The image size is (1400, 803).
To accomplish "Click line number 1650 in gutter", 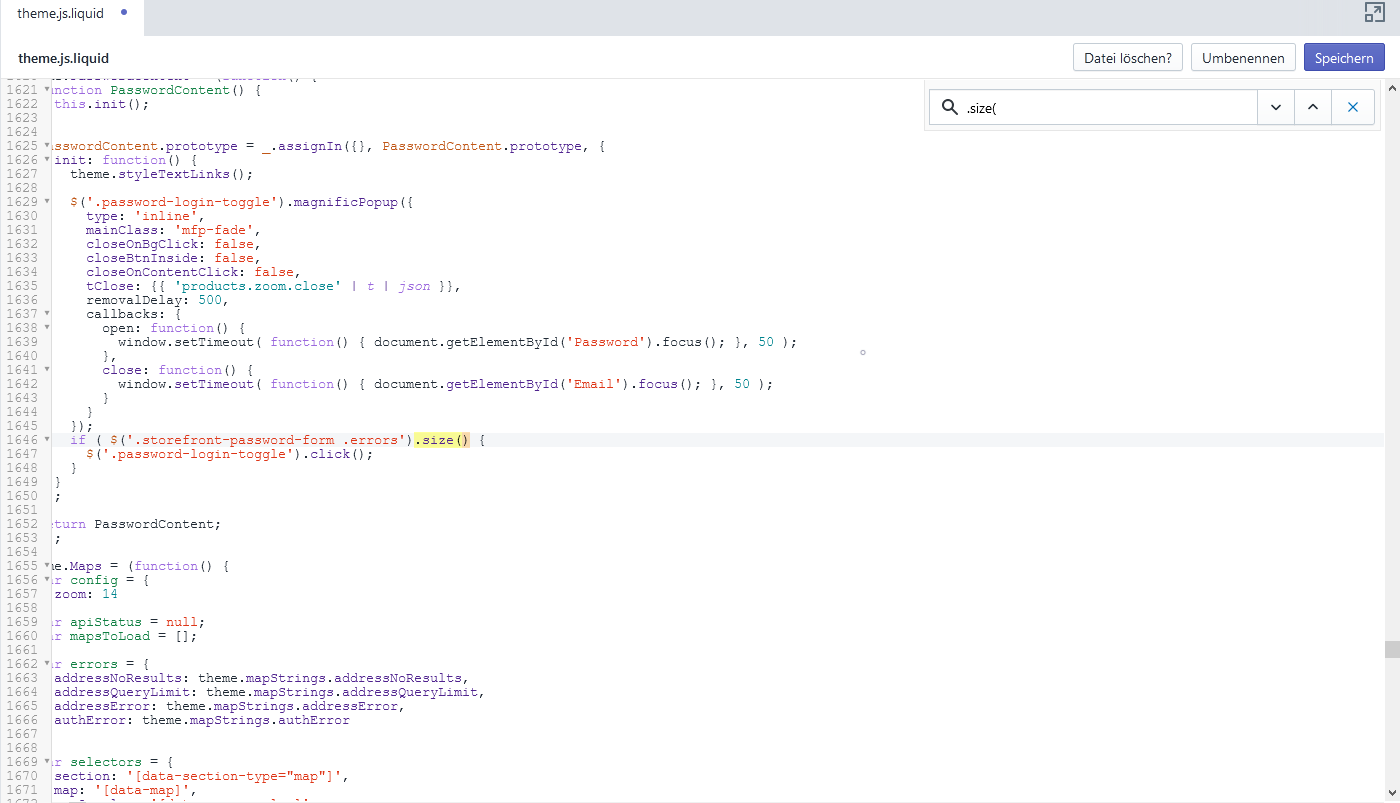I will (22, 496).
